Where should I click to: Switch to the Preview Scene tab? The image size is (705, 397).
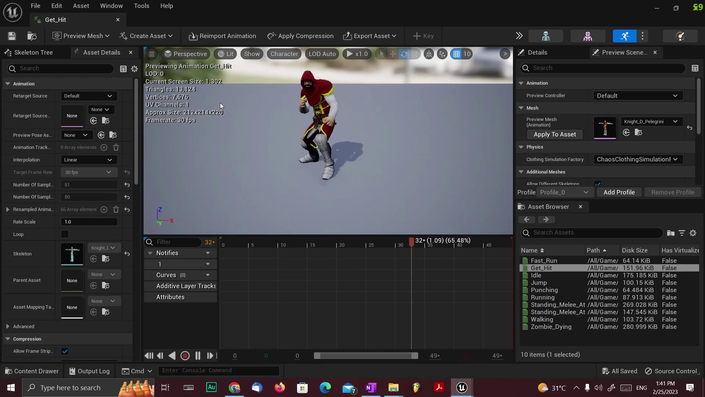624,53
